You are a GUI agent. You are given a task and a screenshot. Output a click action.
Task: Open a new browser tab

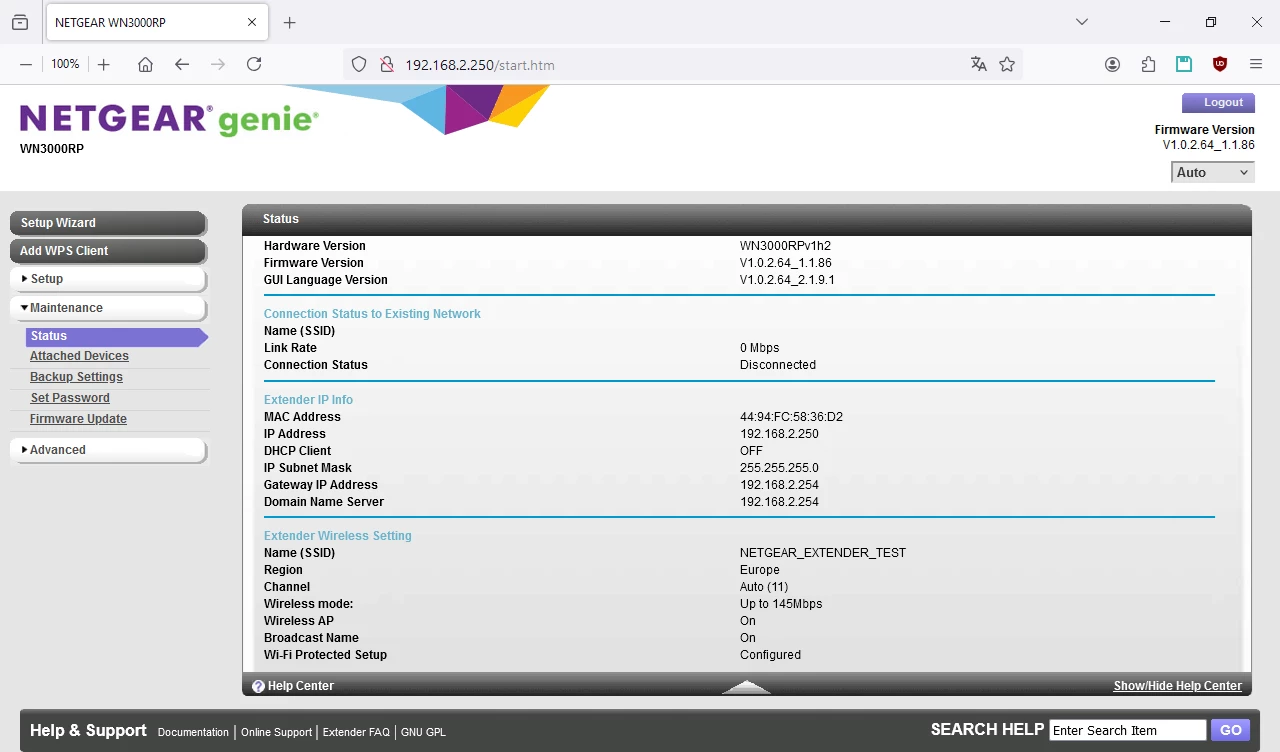tap(290, 22)
